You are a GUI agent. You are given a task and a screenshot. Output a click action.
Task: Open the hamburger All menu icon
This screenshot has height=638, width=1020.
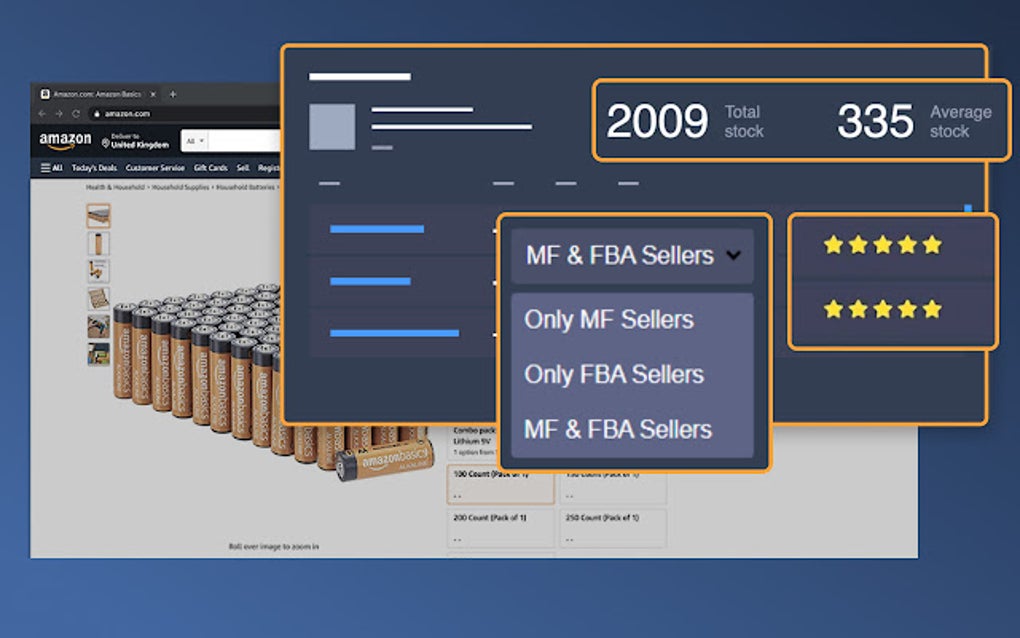[46, 167]
